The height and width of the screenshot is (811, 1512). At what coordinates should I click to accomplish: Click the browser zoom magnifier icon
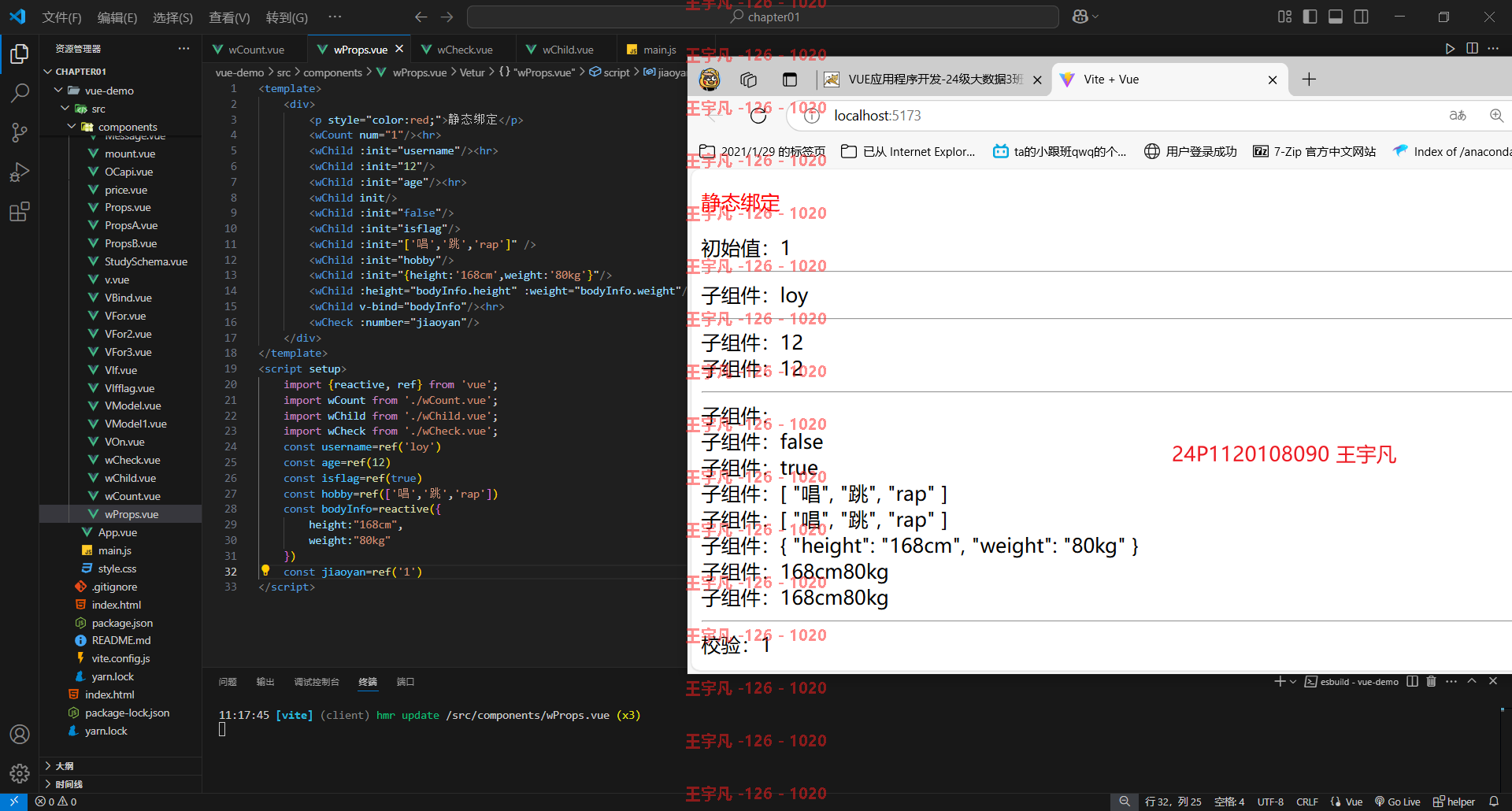click(x=1496, y=116)
